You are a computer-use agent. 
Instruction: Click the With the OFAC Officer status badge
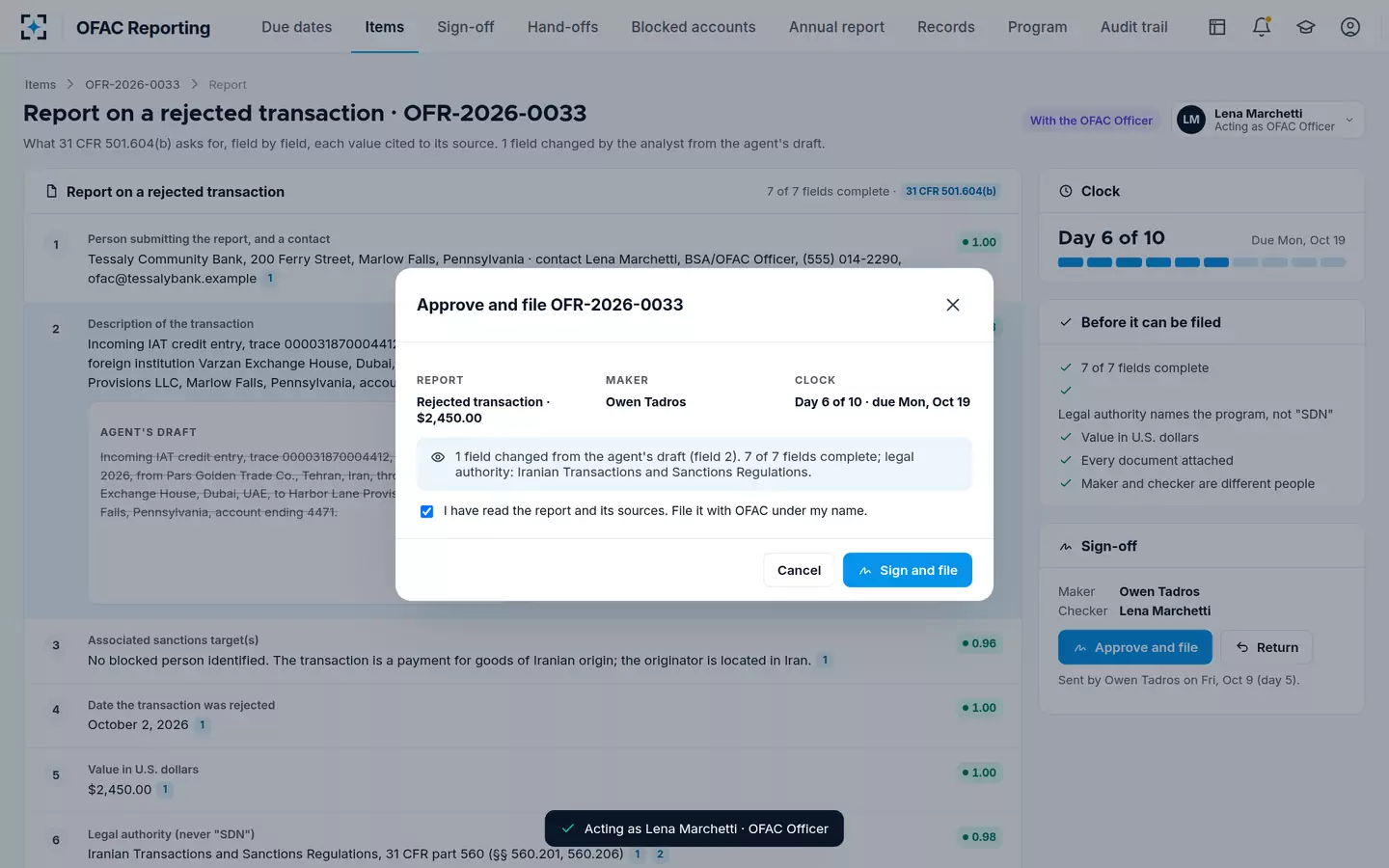pyautogui.click(x=1091, y=121)
